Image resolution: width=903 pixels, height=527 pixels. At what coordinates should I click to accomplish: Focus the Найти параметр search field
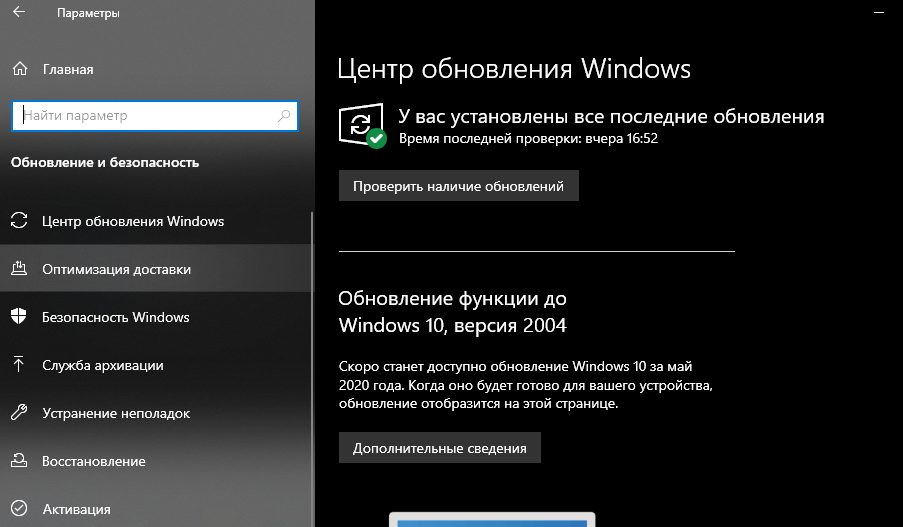(x=155, y=116)
